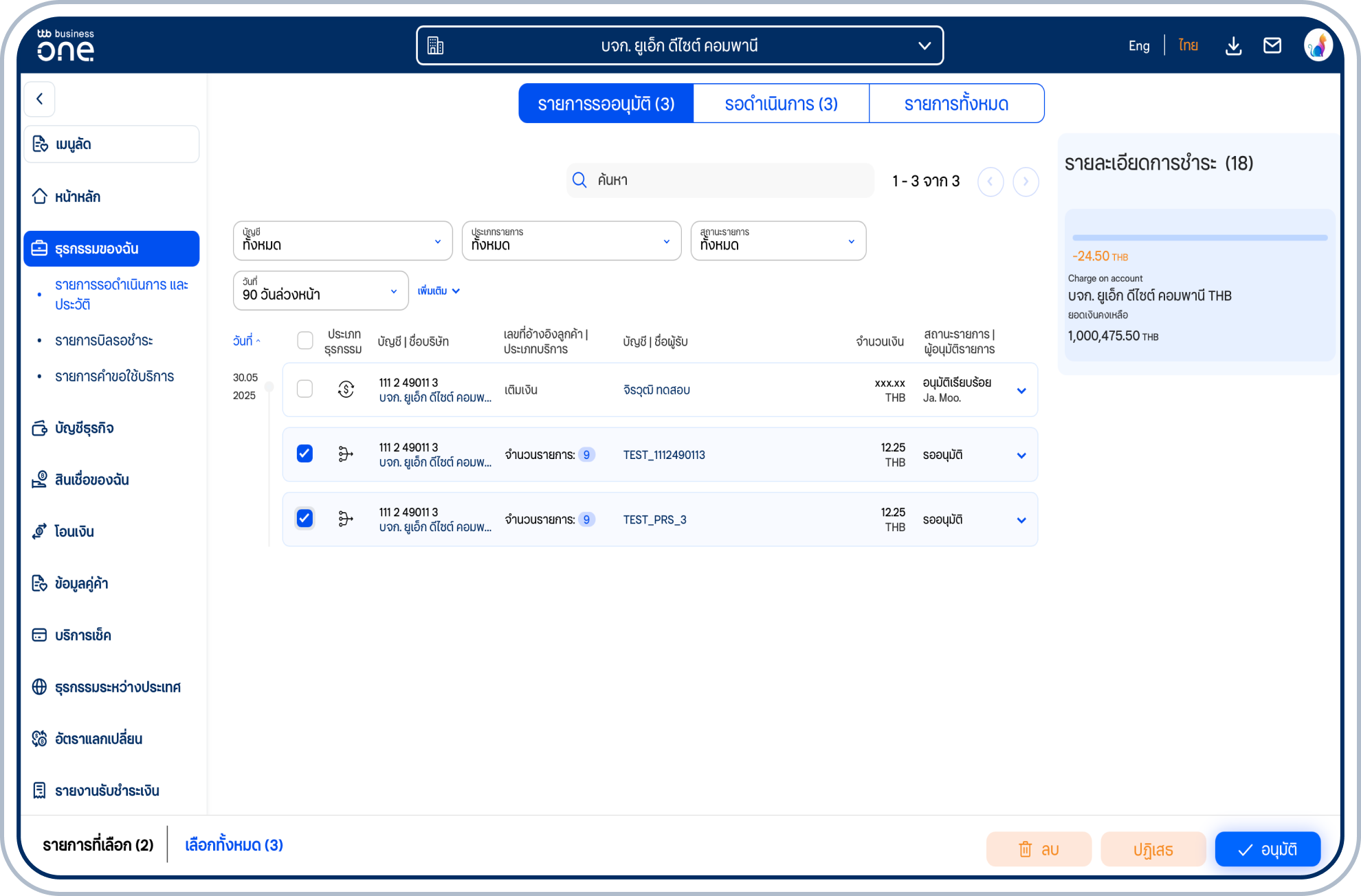This screenshot has height=896, width=1361.
Task: Uncheck the TEST_1112490113 row checkbox
Action: tap(305, 453)
